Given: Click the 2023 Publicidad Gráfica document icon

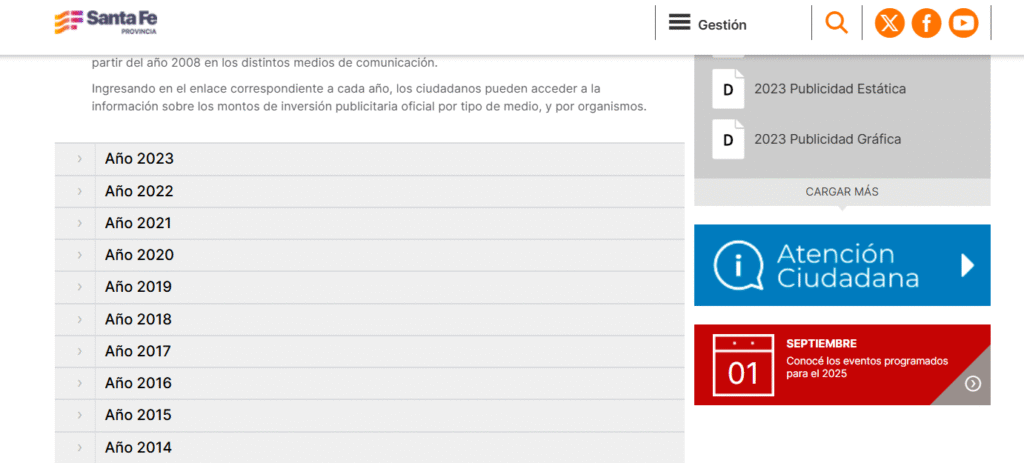Looking at the screenshot, I should coord(728,139).
